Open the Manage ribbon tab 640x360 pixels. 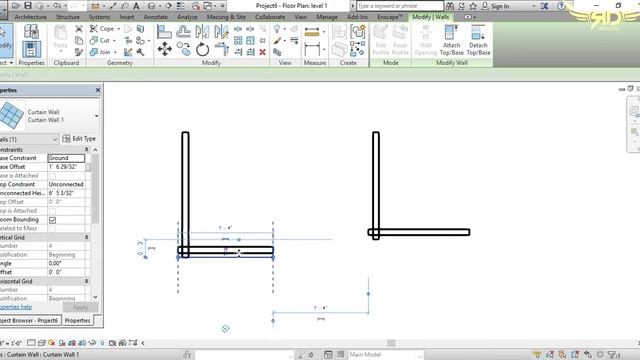(327, 17)
